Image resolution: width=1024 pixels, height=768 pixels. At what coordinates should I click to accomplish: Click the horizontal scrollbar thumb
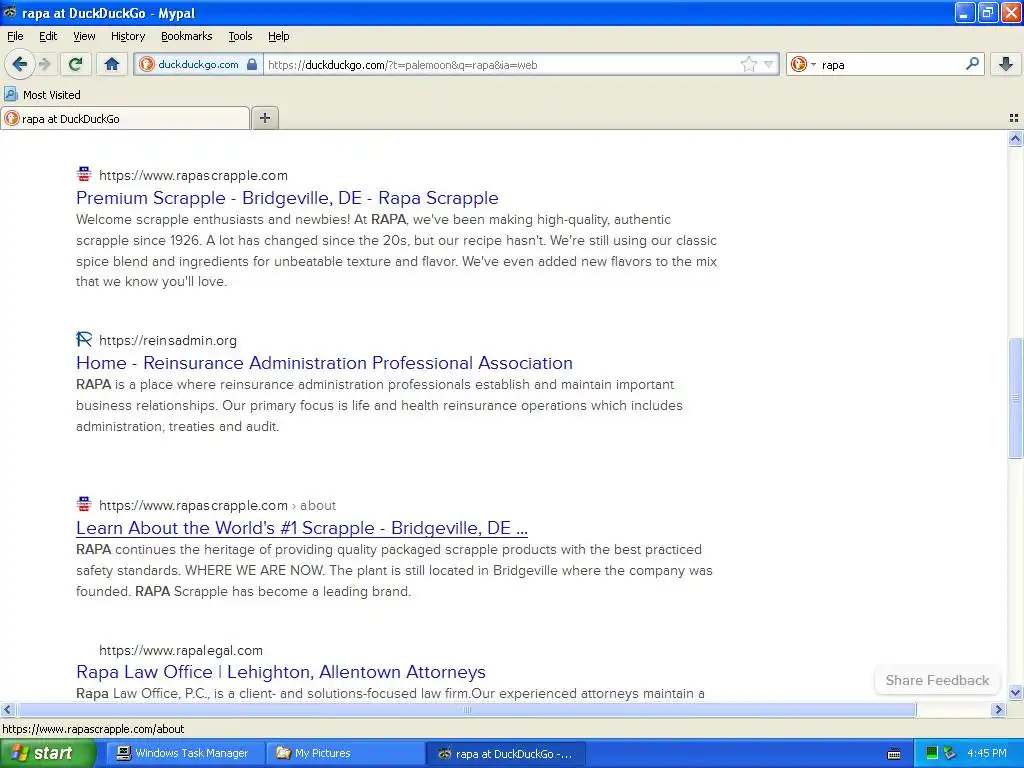click(466, 709)
